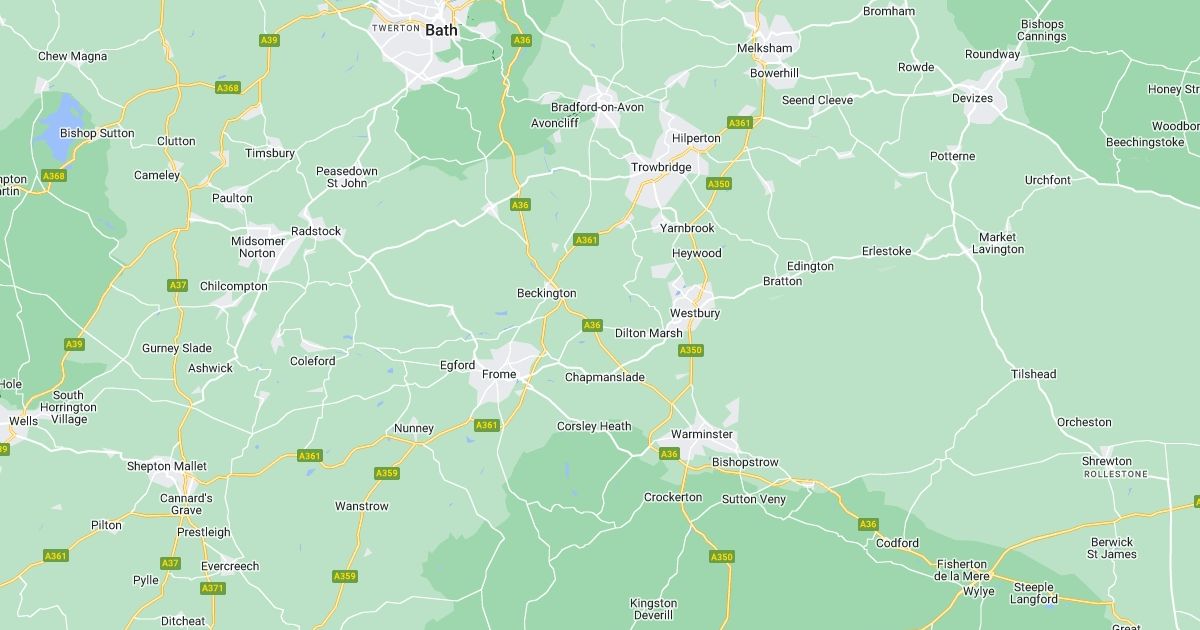Click the A39 shield near Bath Twerton

[269, 40]
